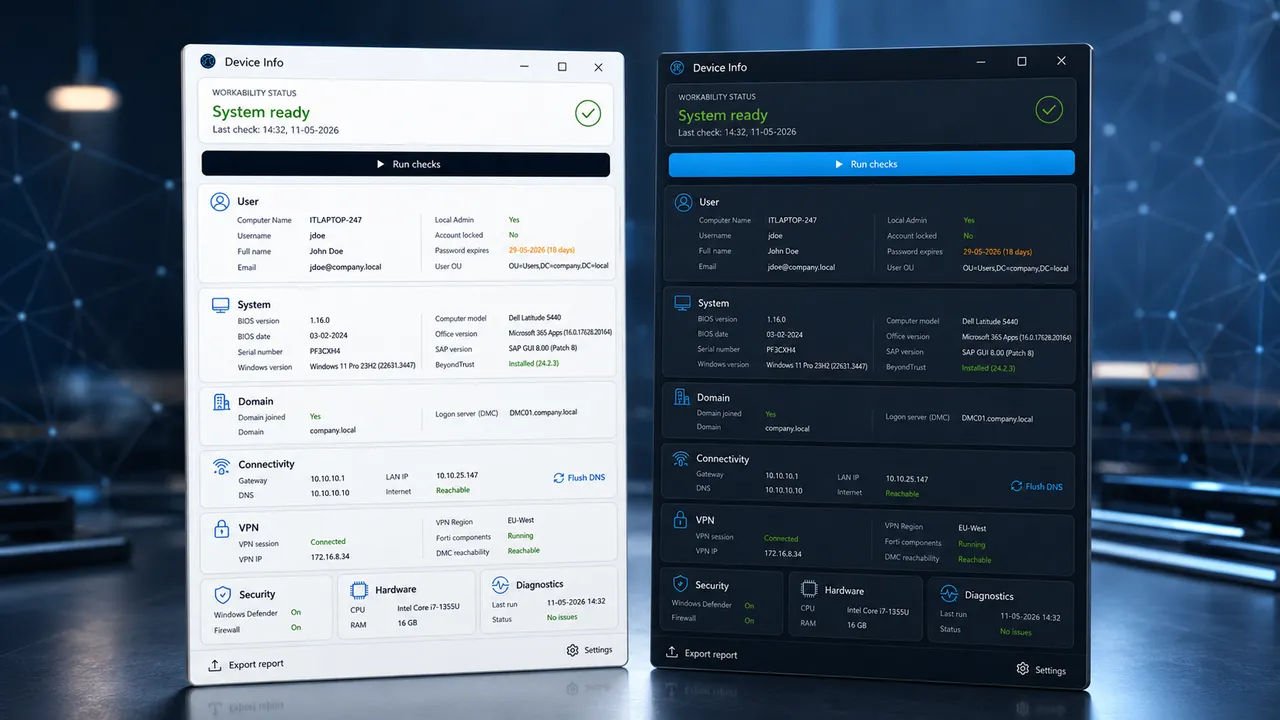The image size is (1280, 720).
Task: Select VPN IP 172.16.8.34 in light window
Action: coord(330,556)
